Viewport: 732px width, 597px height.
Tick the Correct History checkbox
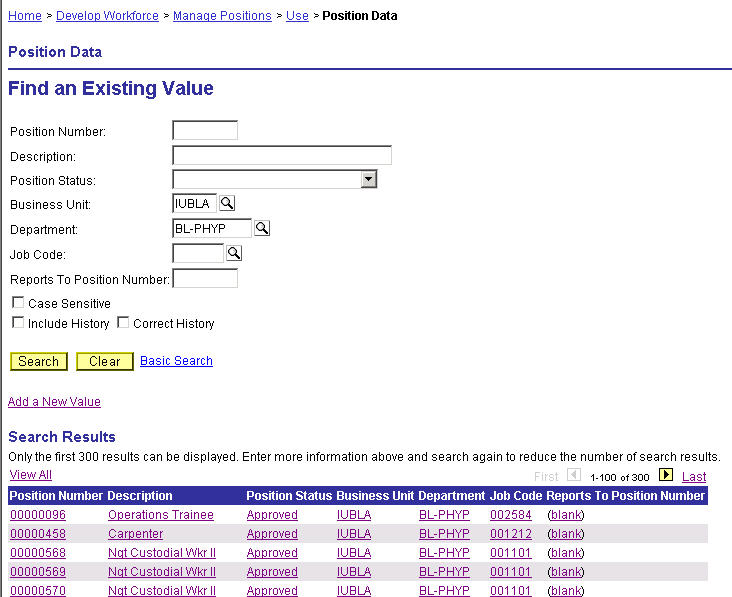(x=123, y=323)
